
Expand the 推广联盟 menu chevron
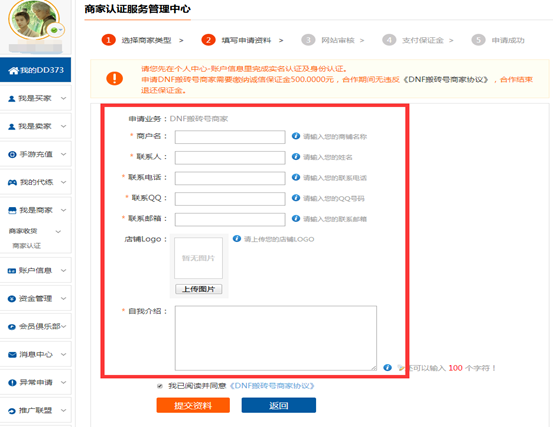point(63,410)
